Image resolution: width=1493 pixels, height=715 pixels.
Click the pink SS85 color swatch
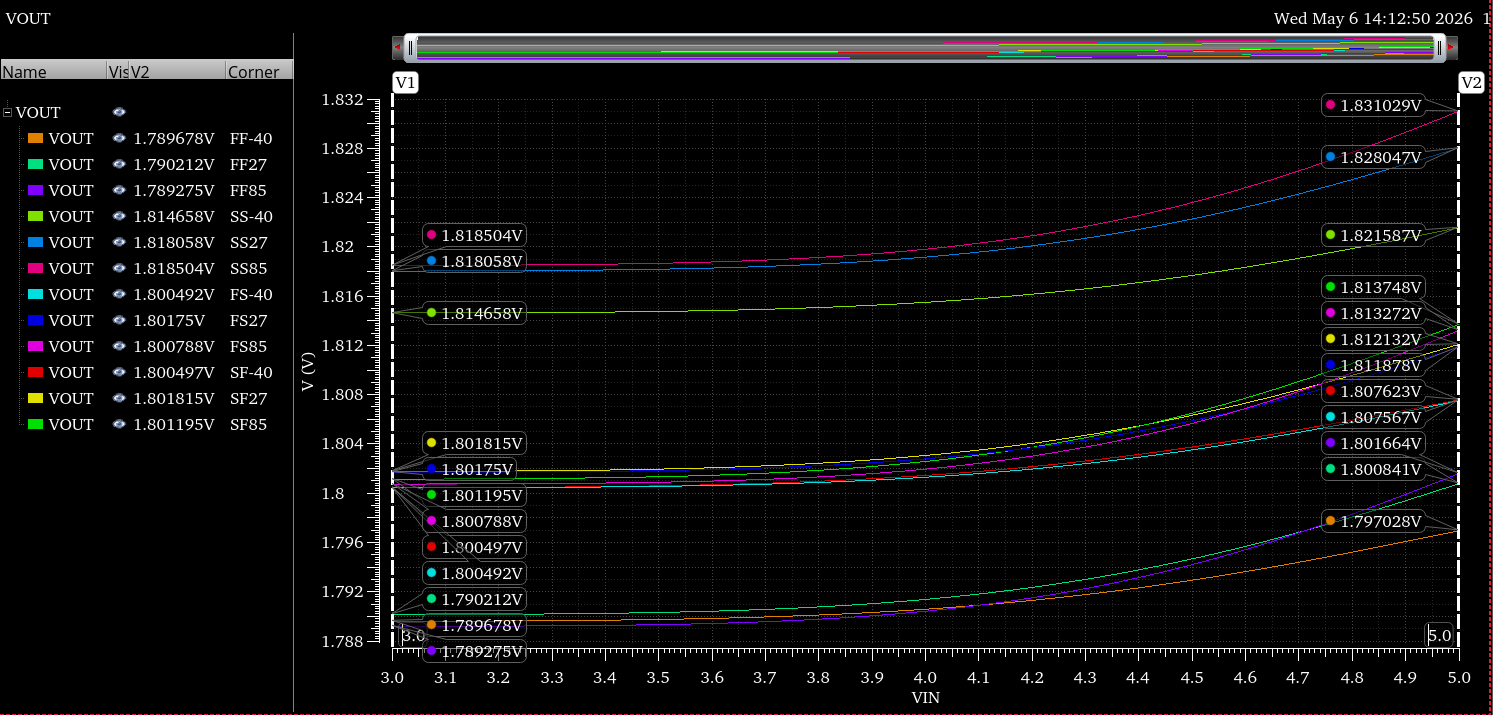(35, 268)
